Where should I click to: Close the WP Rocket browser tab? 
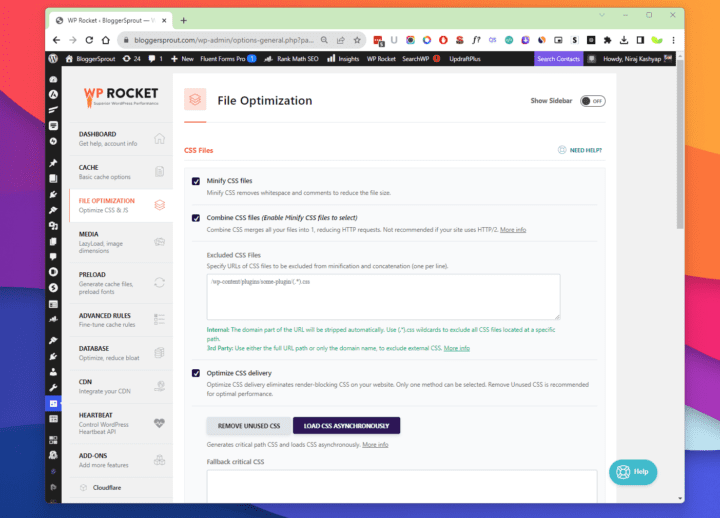[164, 21]
